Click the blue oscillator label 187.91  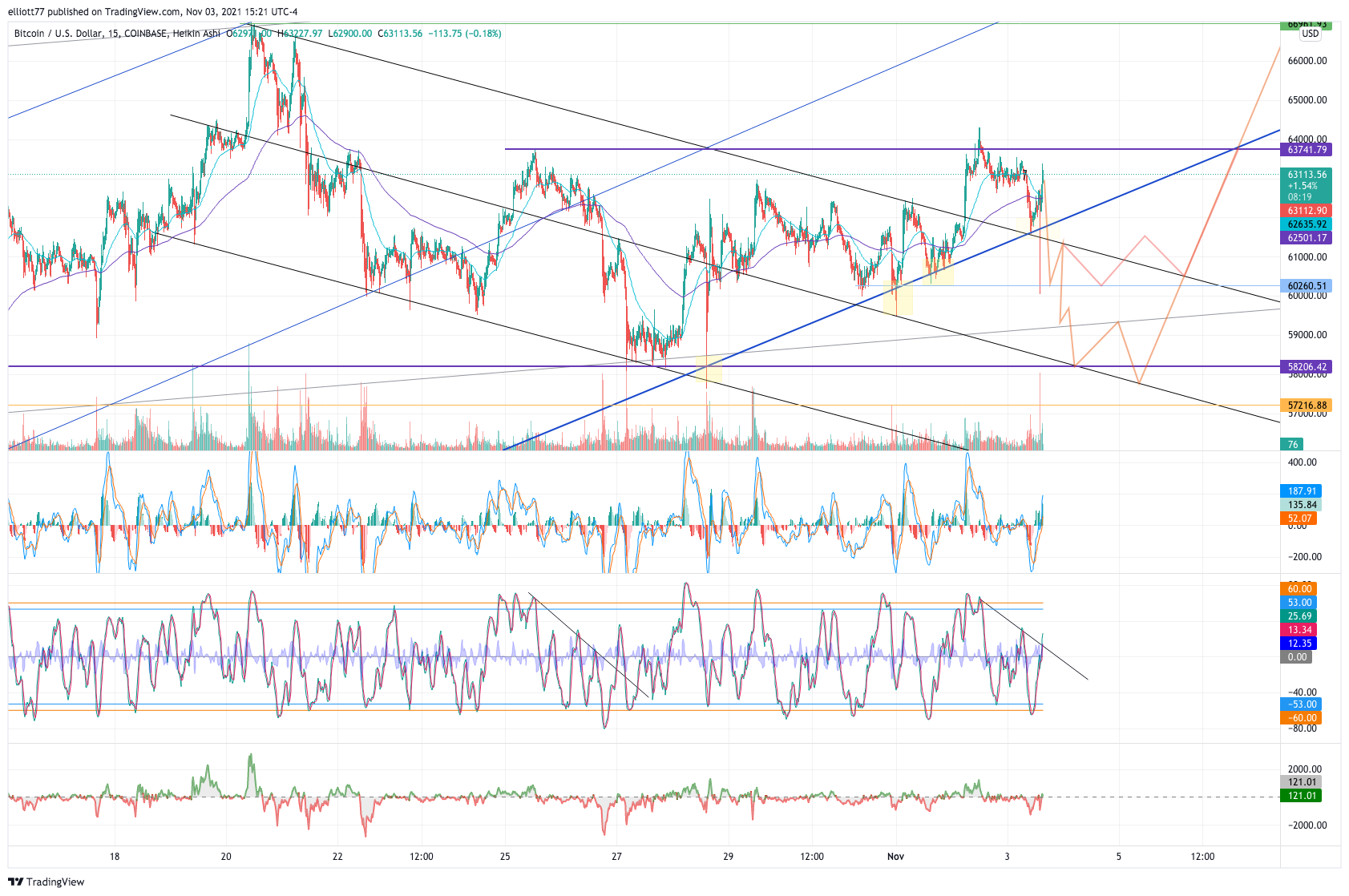coord(1301,491)
